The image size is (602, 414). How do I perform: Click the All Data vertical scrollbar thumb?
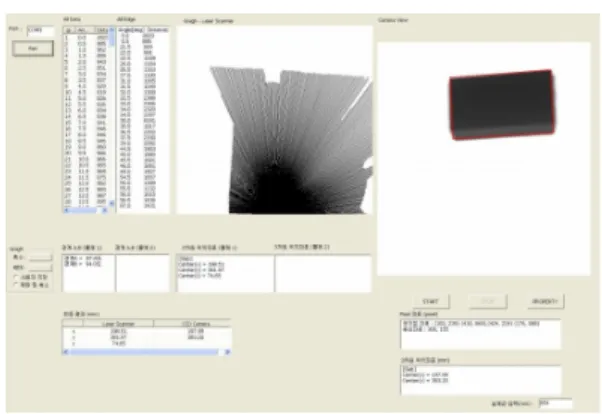[112, 39]
